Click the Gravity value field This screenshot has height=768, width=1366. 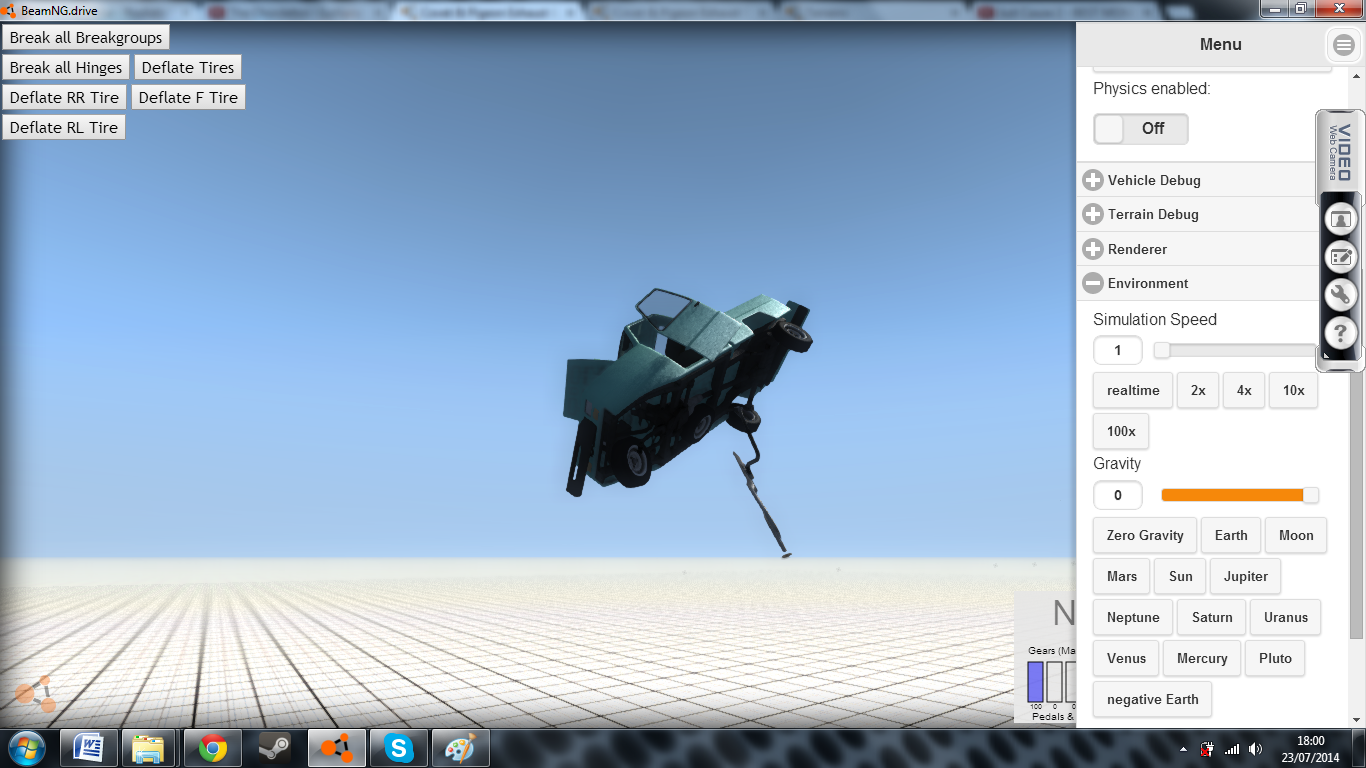(1118, 495)
